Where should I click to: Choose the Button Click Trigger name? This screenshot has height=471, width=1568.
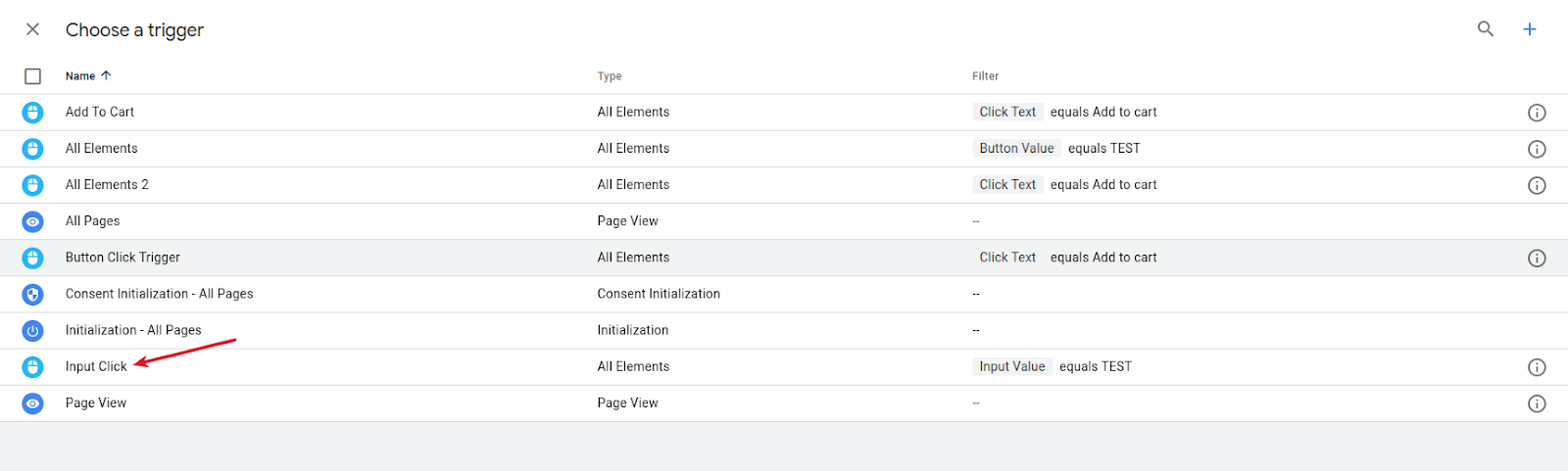point(122,258)
